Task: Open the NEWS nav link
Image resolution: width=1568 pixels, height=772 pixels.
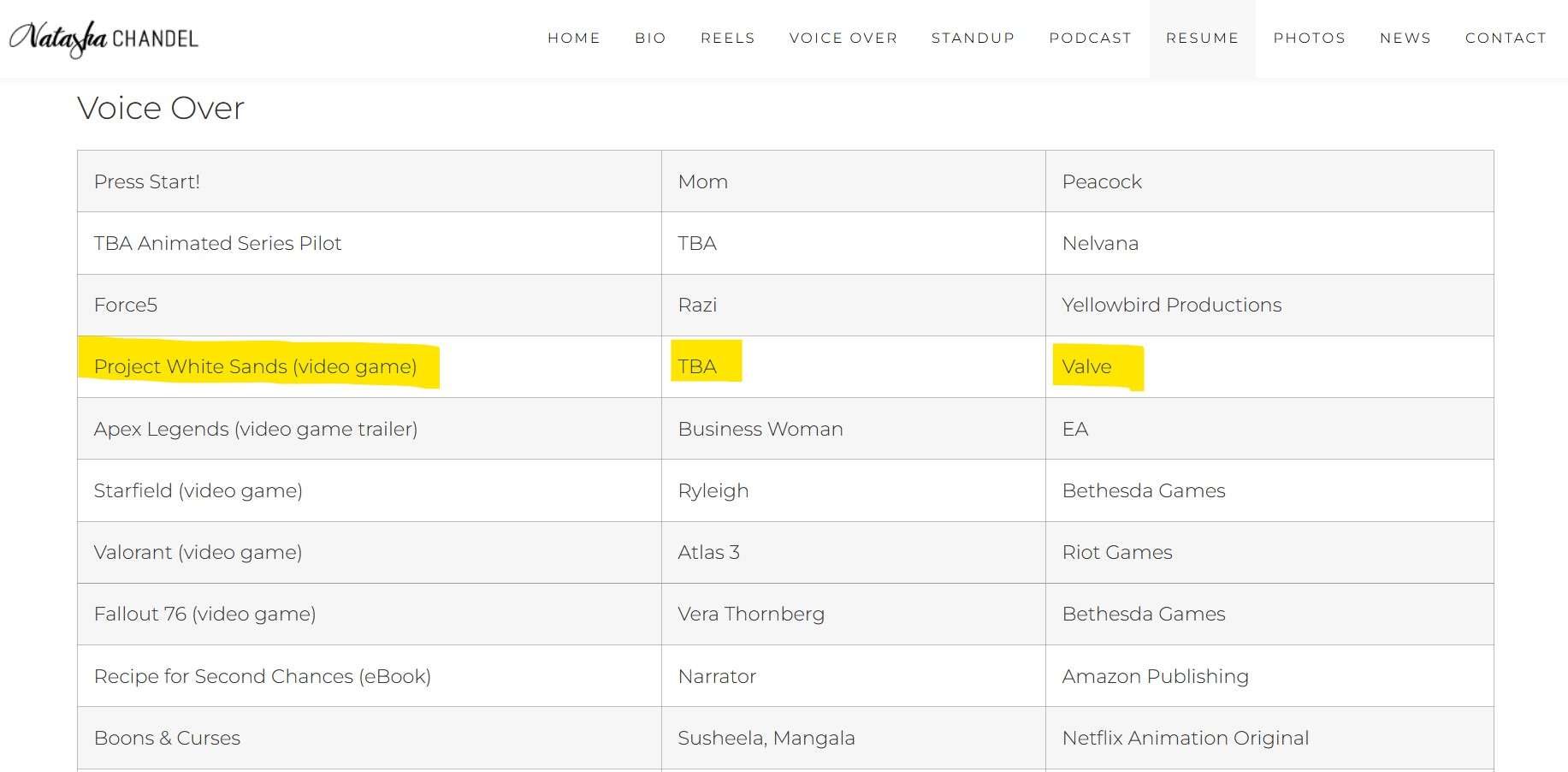Action: [1405, 39]
